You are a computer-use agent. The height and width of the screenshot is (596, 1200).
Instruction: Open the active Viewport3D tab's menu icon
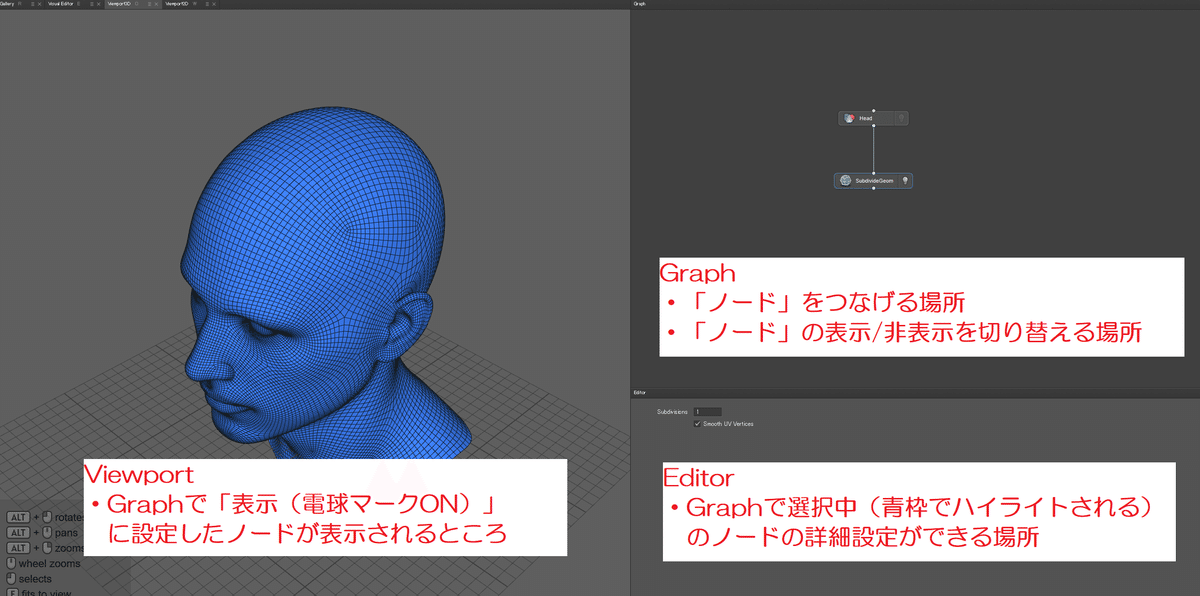[149, 4]
